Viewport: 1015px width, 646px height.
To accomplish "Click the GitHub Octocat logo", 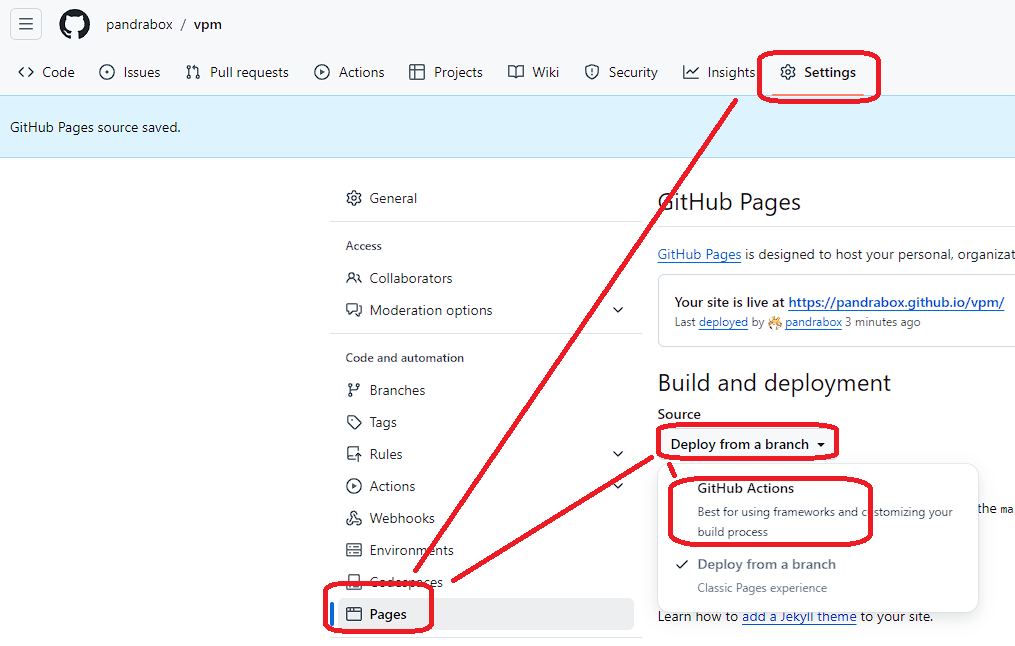I will coord(74,24).
